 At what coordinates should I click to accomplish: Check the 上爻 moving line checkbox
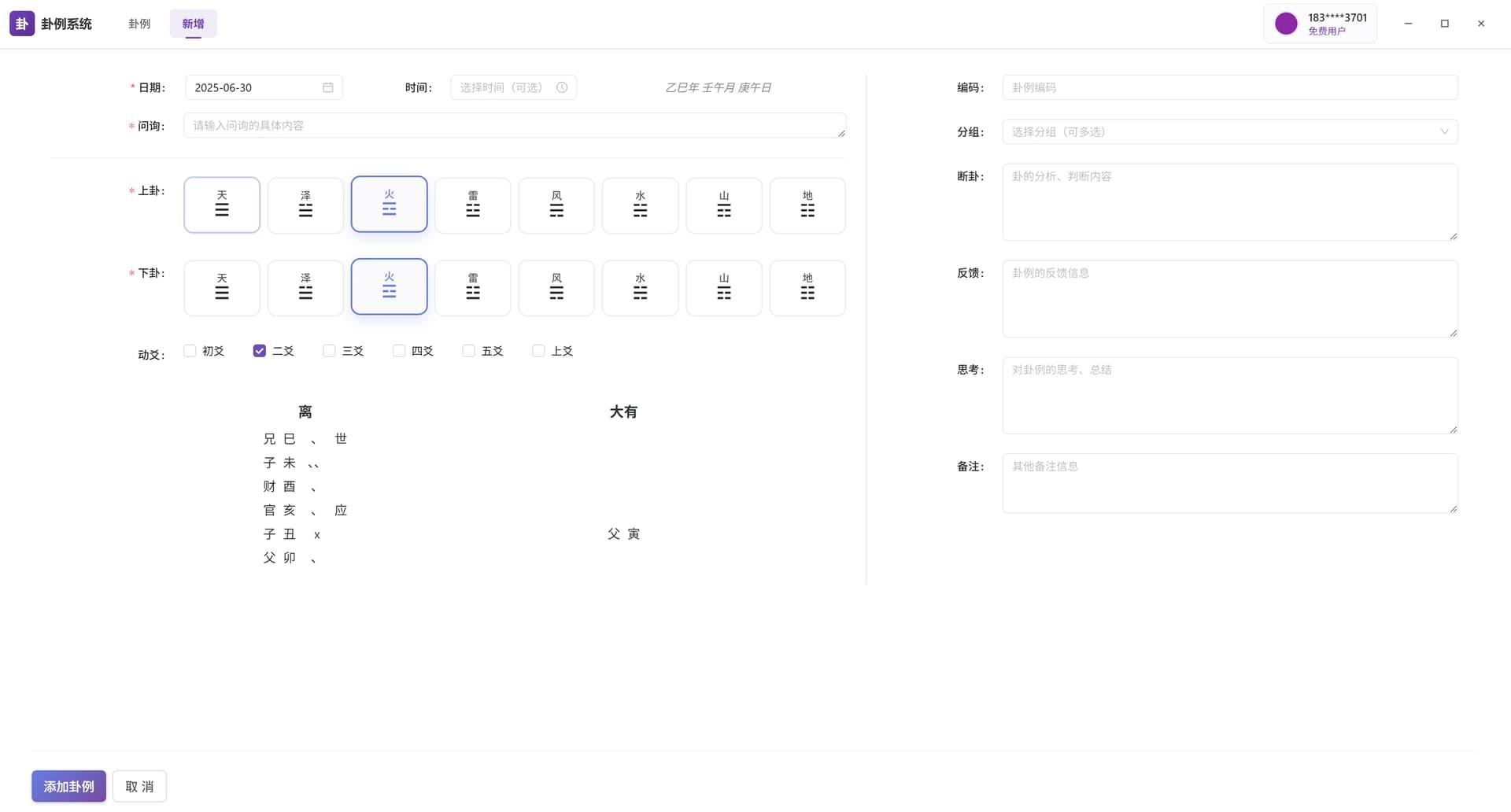point(538,351)
